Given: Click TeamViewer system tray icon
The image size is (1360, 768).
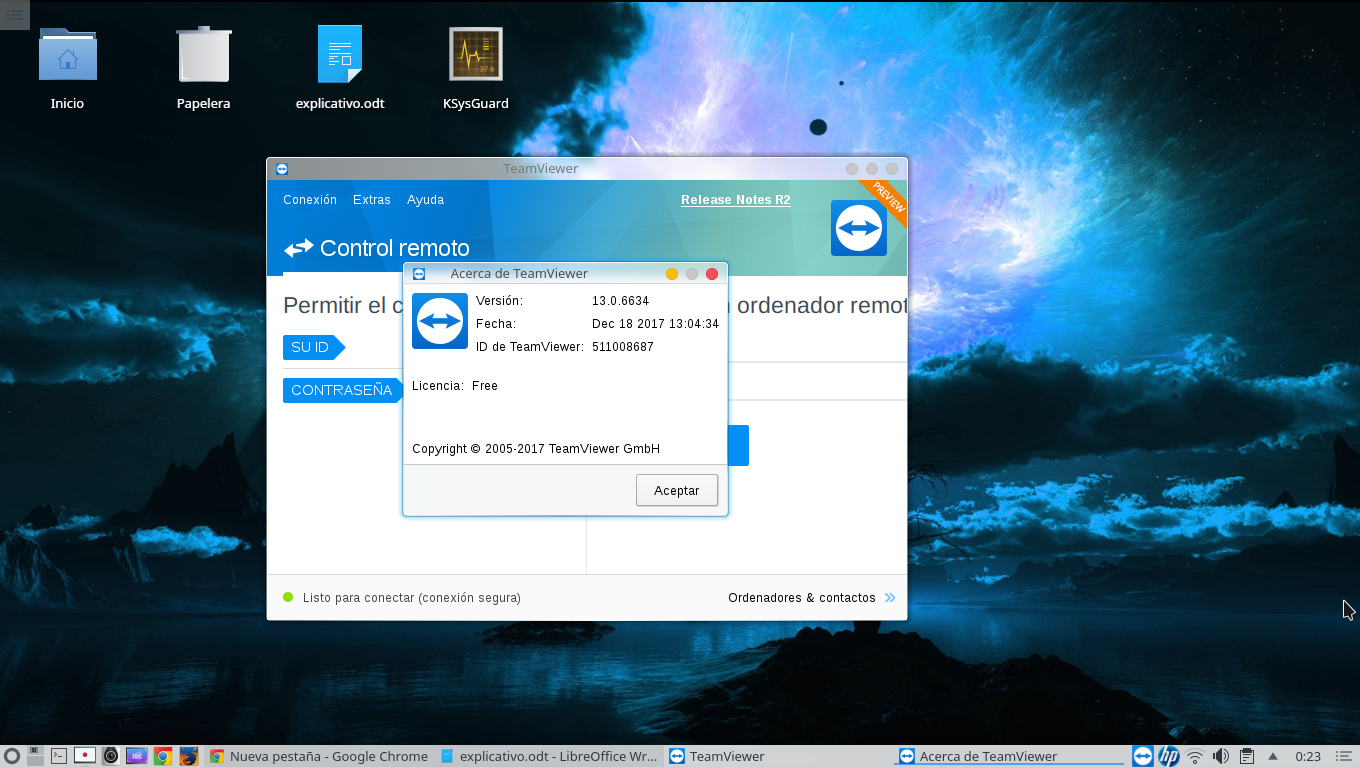Looking at the screenshot, I should click(x=1143, y=756).
